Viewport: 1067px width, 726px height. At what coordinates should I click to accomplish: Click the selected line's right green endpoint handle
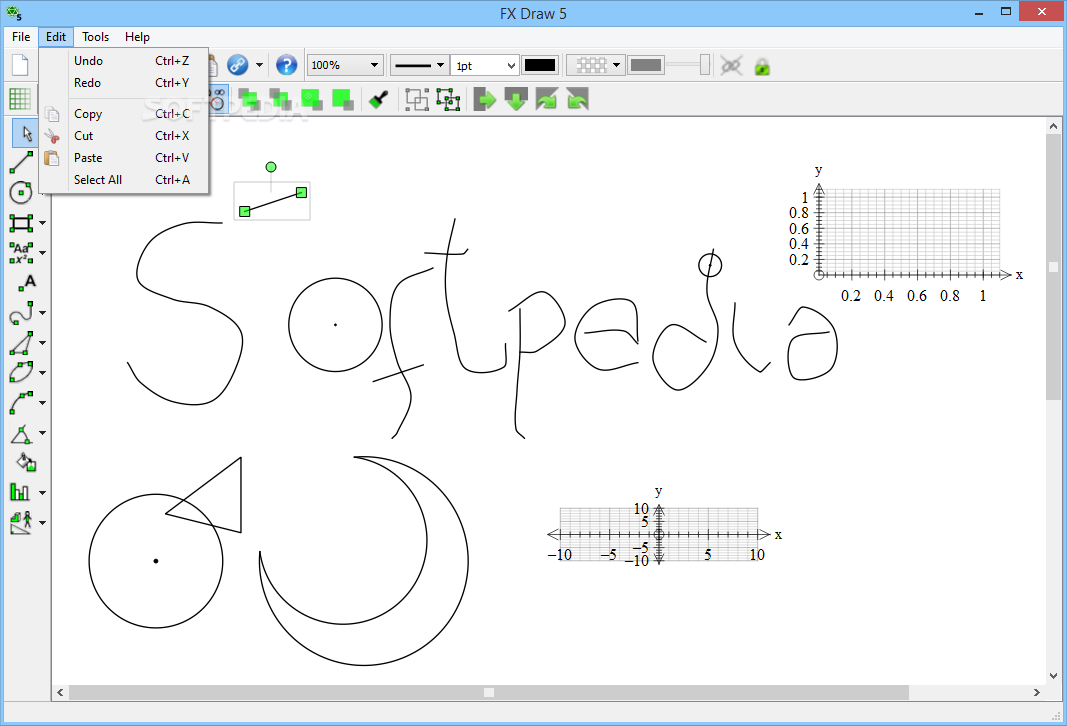tap(301, 193)
